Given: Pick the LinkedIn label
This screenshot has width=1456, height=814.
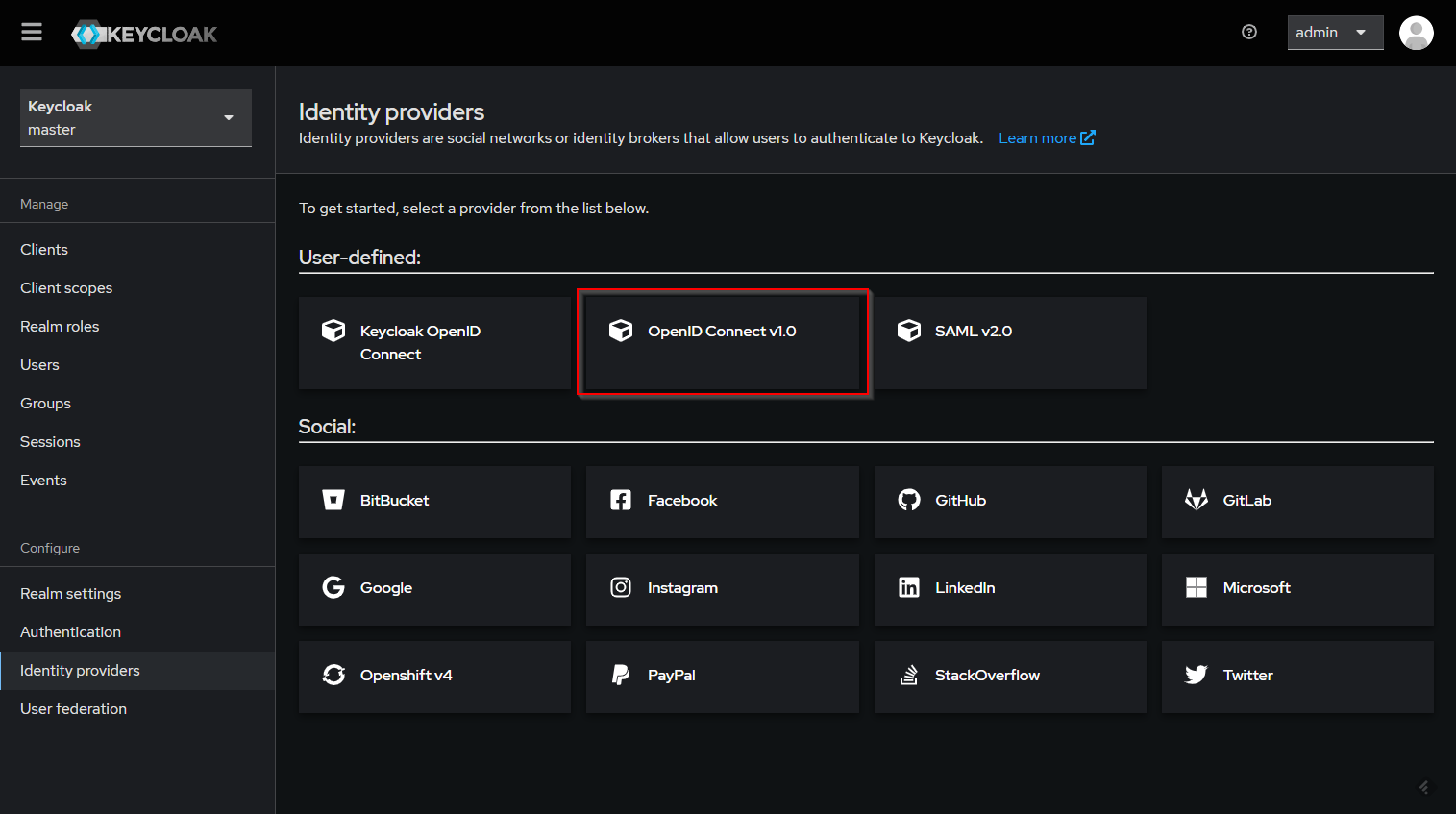Looking at the screenshot, I should pos(965,587).
